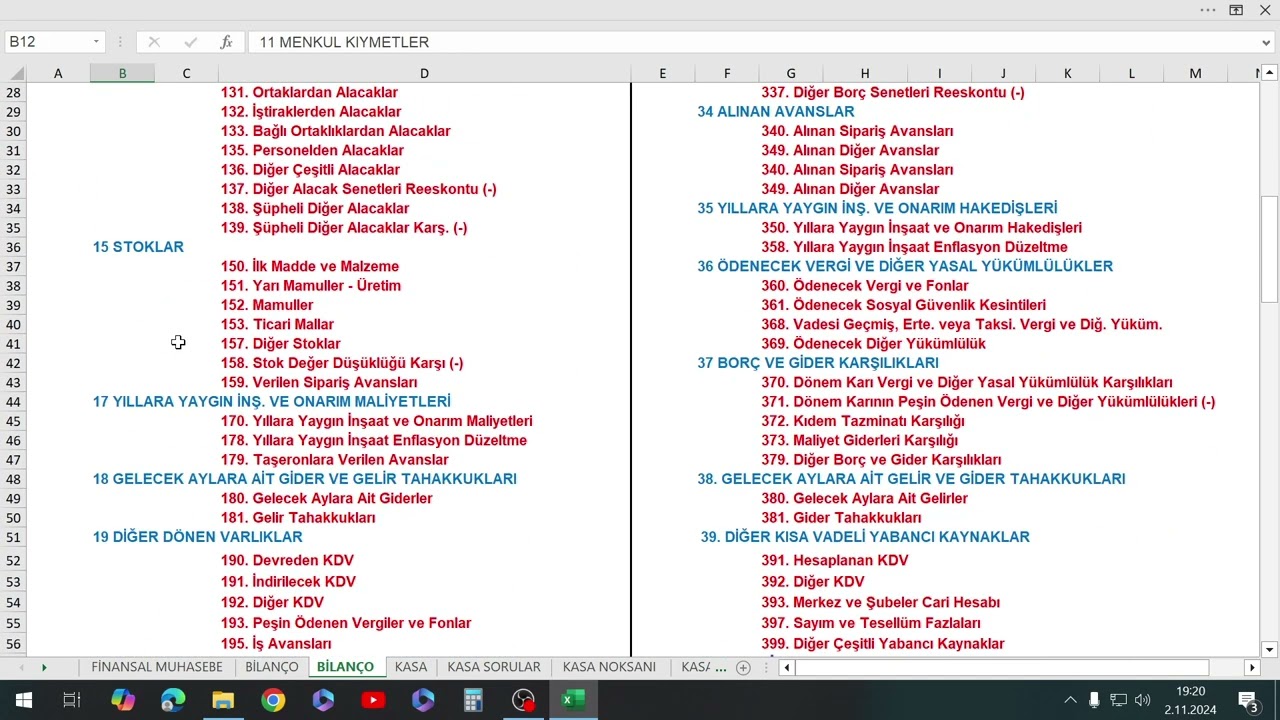Open YouTube from the taskbar
Viewport: 1280px width, 720px height.
click(x=373, y=700)
